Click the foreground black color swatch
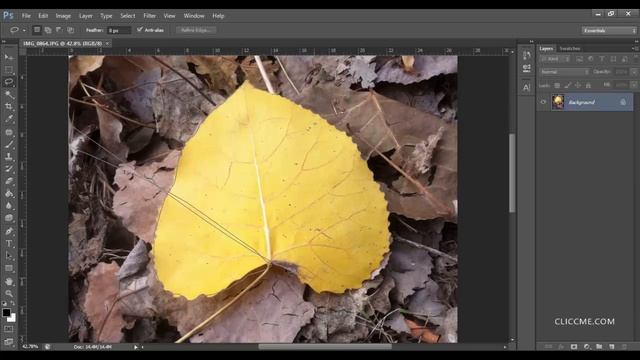The height and width of the screenshot is (360, 640). (6, 313)
